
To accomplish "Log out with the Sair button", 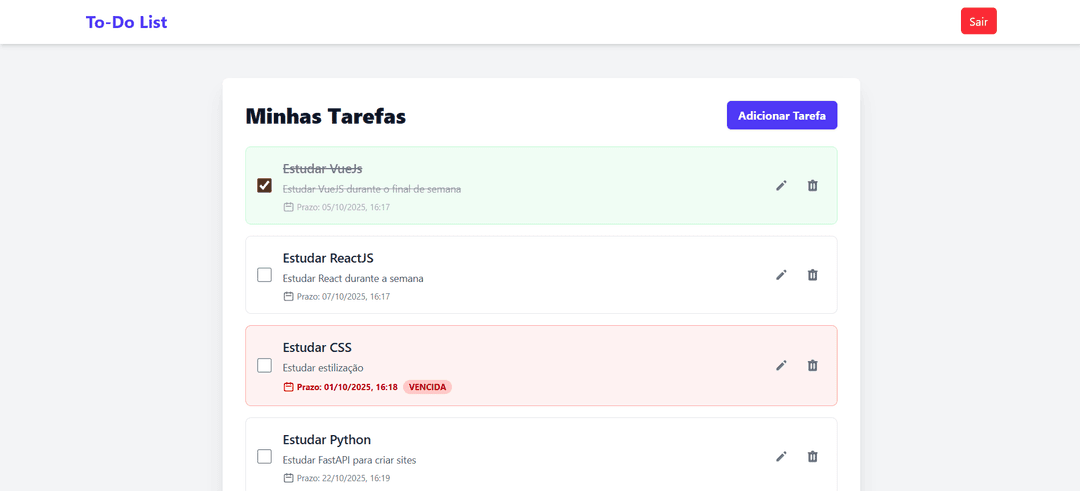I will [979, 21].
